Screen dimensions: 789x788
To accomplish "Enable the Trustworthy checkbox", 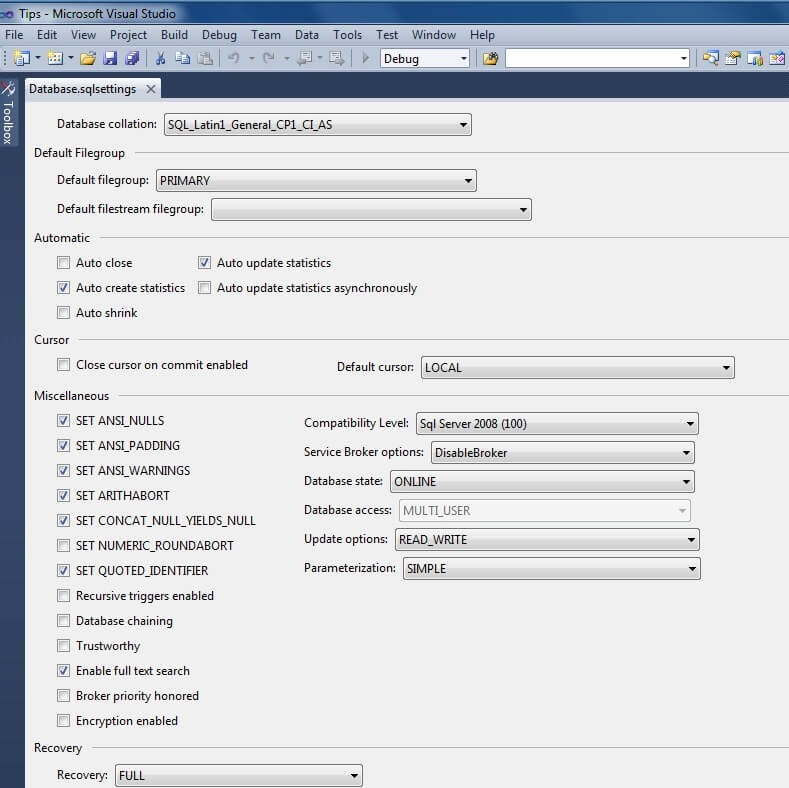I will (x=63, y=646).
